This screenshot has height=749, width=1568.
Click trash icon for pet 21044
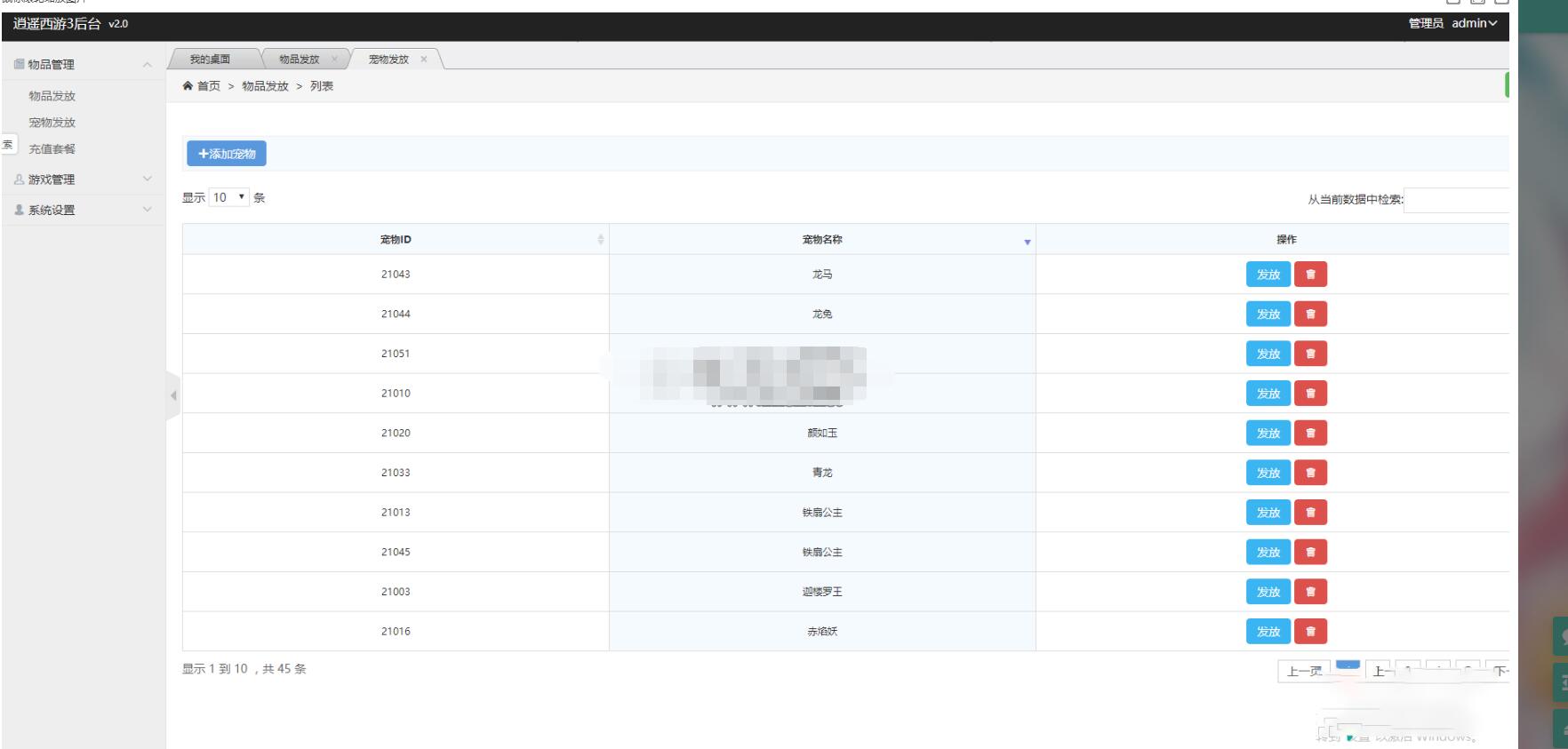point(1309,315)
